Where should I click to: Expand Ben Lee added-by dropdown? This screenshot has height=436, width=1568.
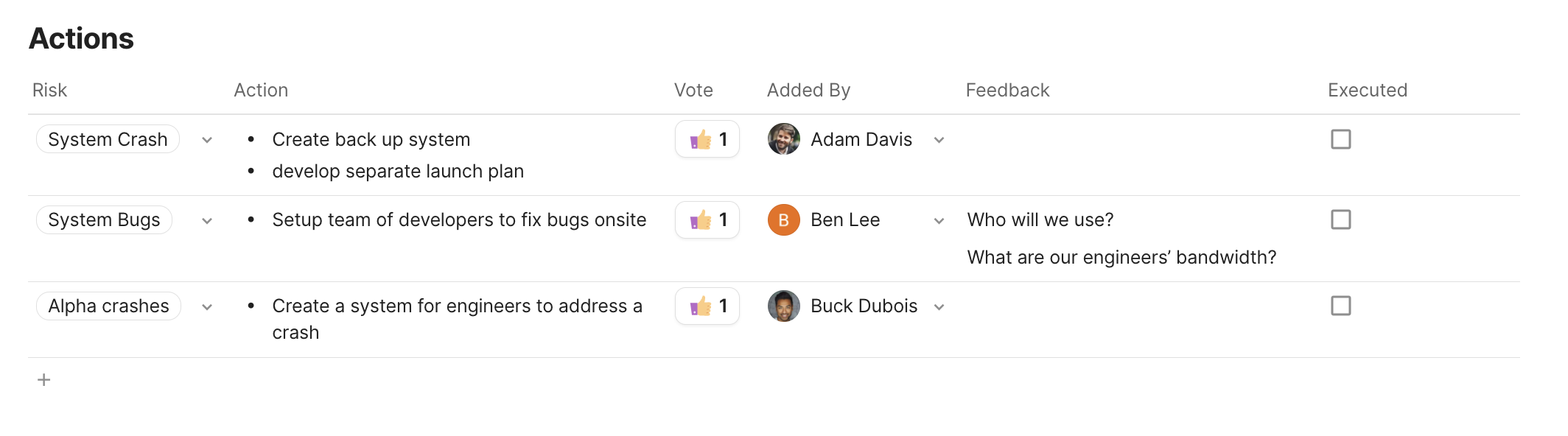(939, 221)
